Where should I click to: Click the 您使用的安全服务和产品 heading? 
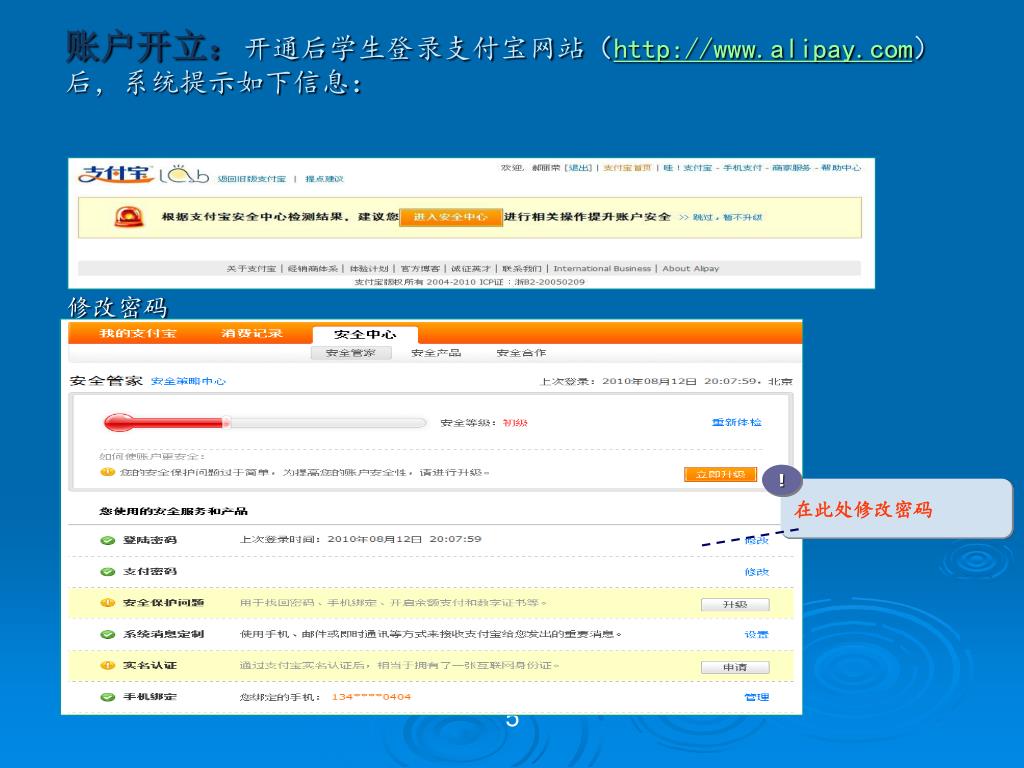click(x=173, y=511)
